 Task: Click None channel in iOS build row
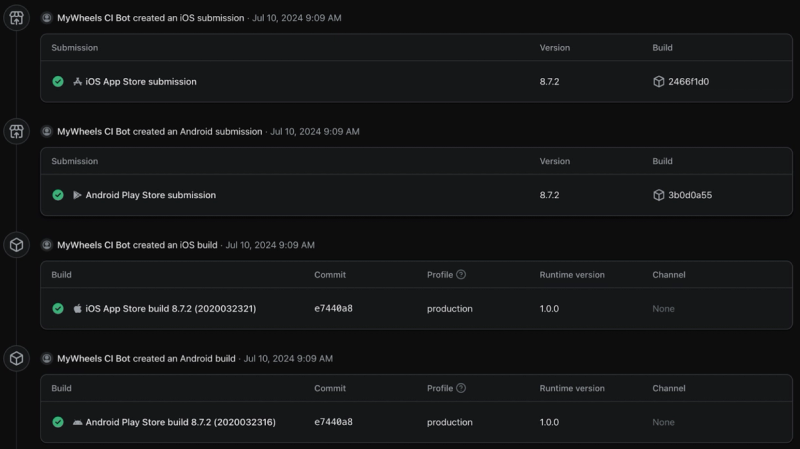pos(663,309)
